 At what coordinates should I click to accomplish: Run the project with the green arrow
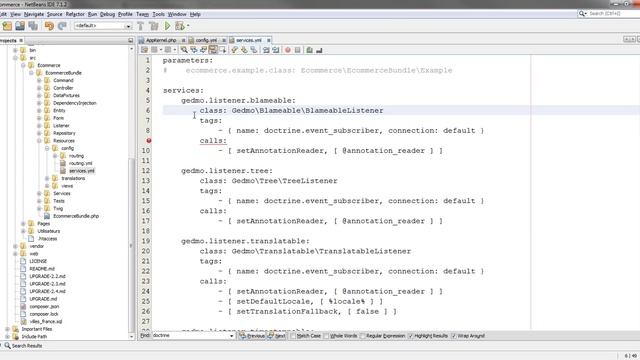[x=167, y=26]
